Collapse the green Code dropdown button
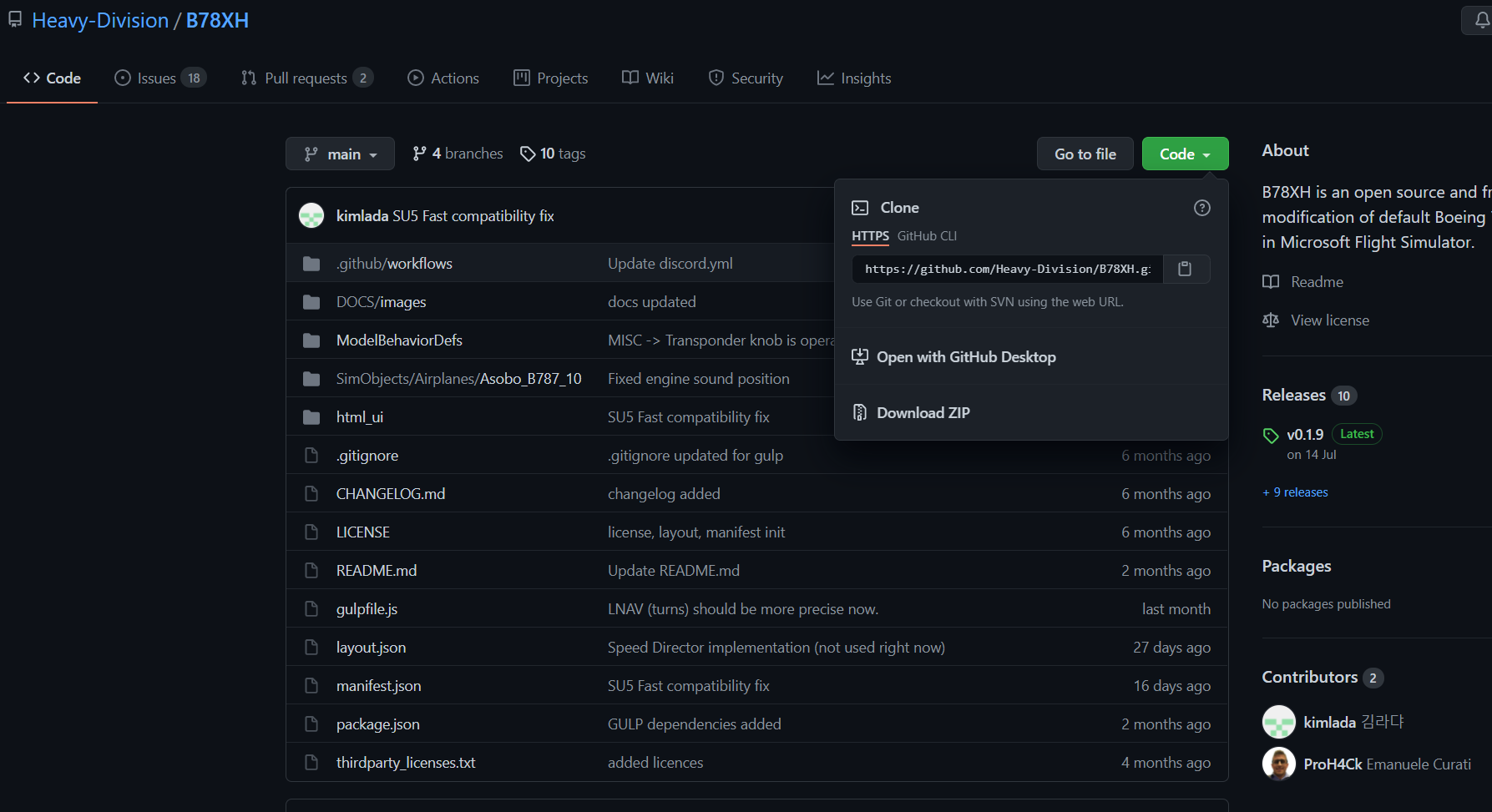 pos(1185,154)
